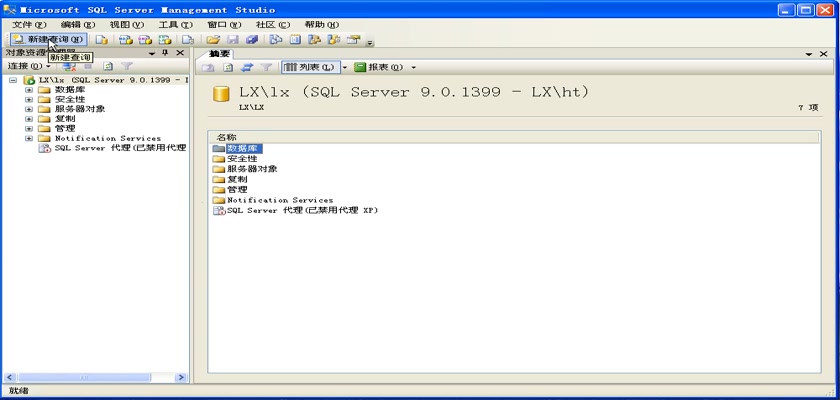840x400 pixels.
Task: Open the 文件 menu
Action: (x=29, y=25)
